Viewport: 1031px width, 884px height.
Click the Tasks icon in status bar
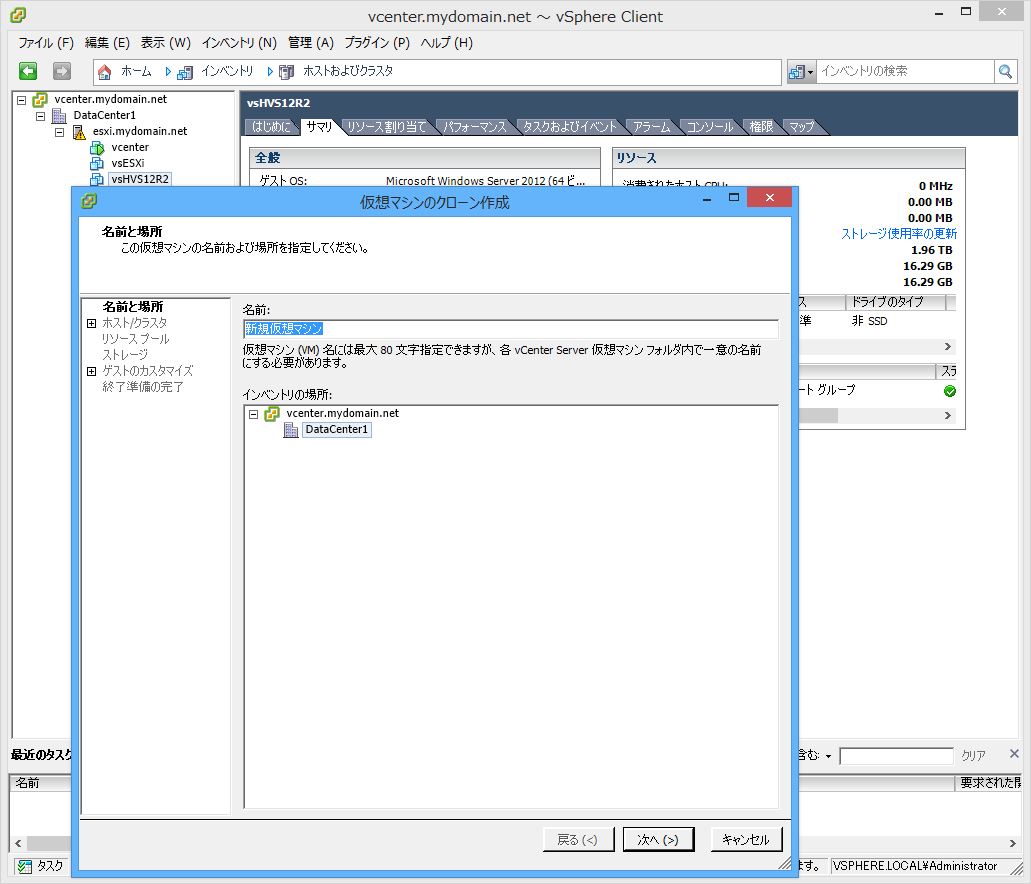[25, 866]
